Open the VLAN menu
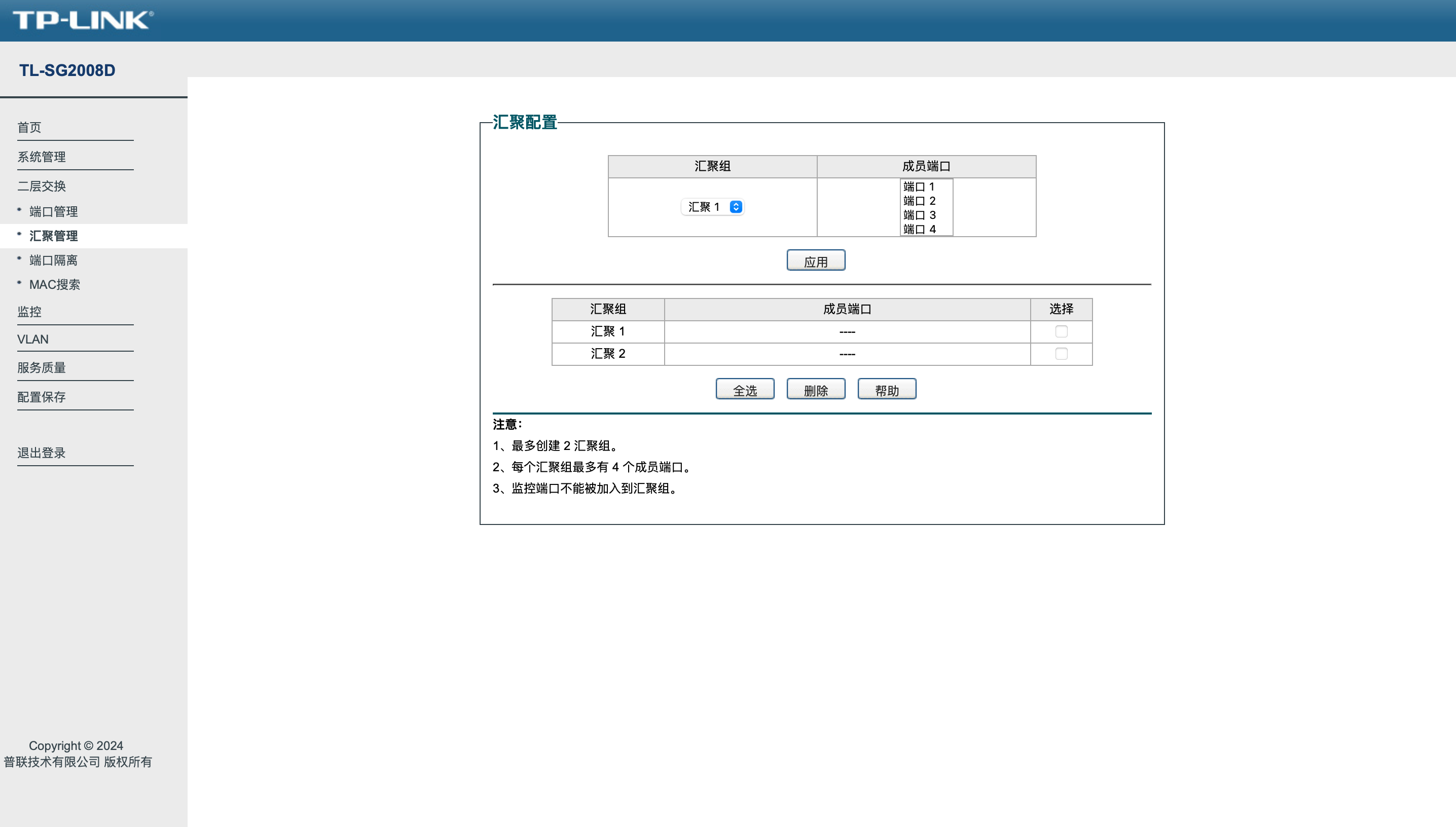The width and height of the screenshot is (1456, 827). click(x=33, y=339)
